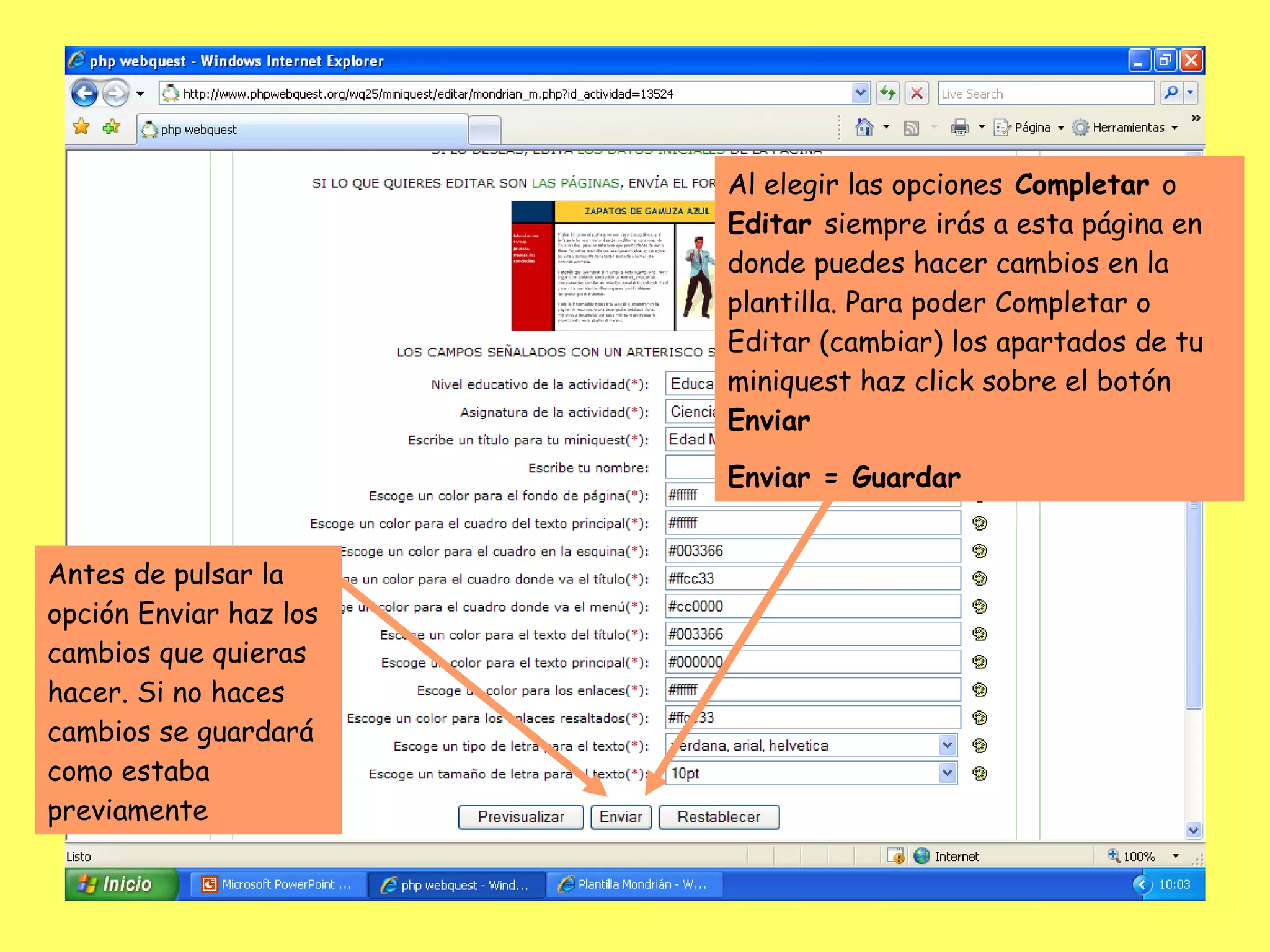The image size is (1270, 952).
Task: Click the Restablecer button
Action: coord(719,817)
